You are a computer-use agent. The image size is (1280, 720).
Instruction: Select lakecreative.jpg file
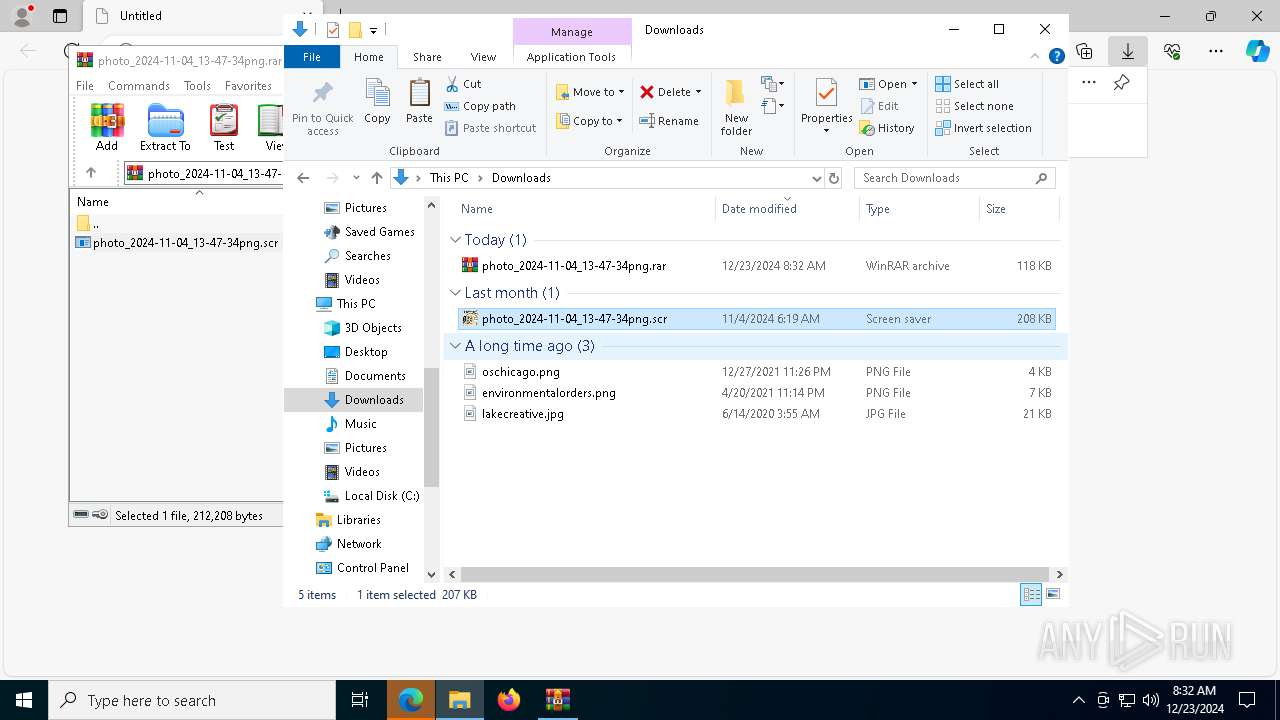pos(756,414)
